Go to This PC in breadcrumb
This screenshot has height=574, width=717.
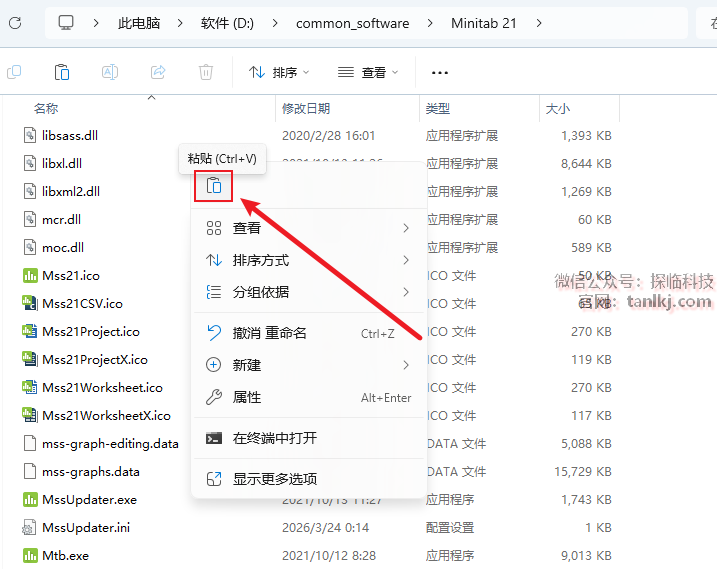pyautogui.click(x=139, y=23)
